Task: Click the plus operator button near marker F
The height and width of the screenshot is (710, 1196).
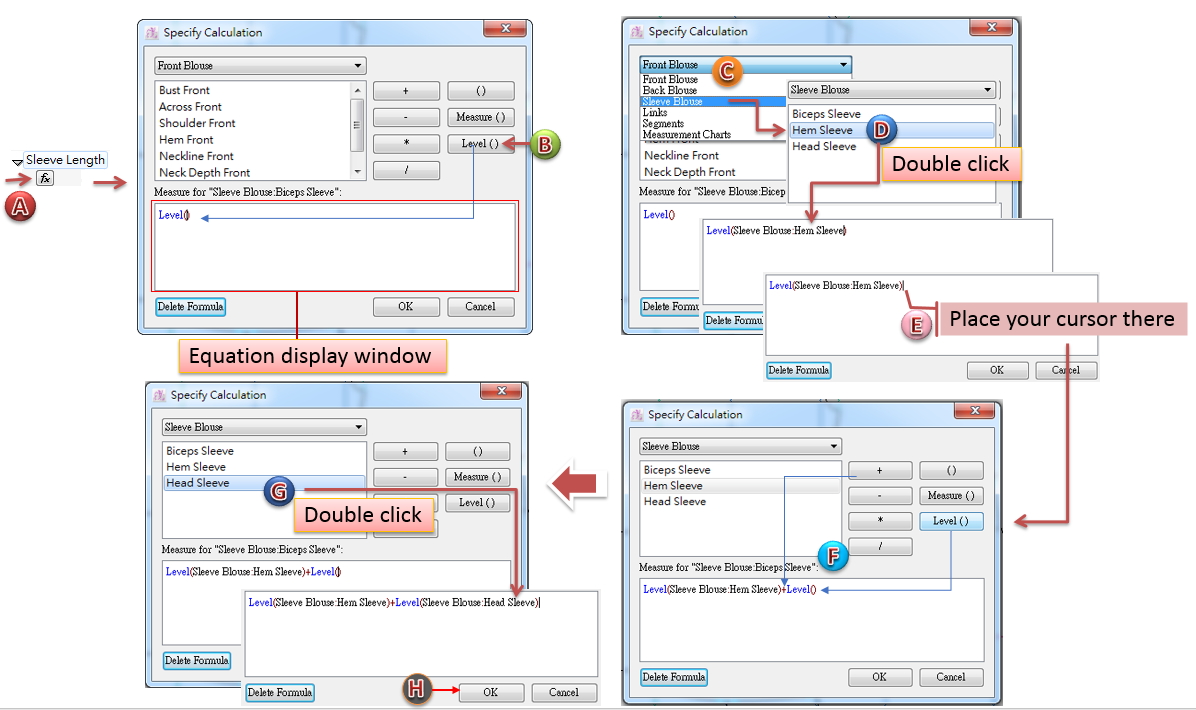Action: pos(879,471)
